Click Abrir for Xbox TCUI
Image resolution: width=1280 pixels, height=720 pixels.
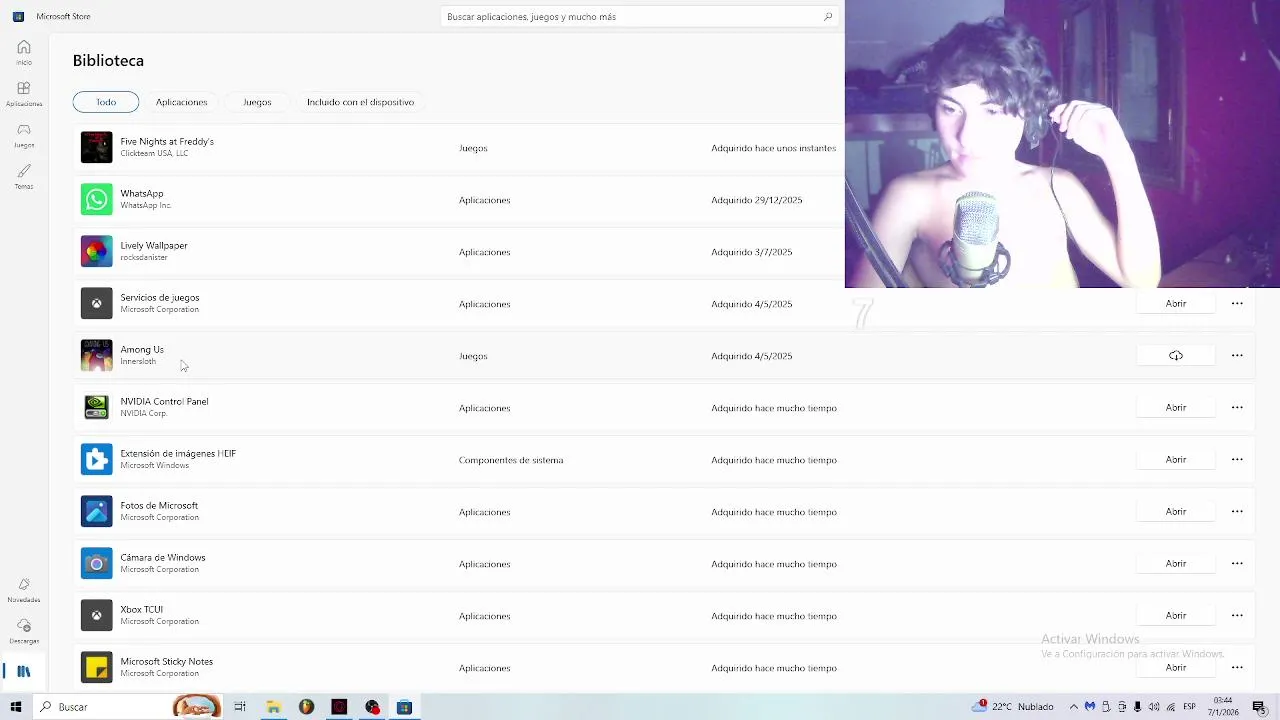coord(1176,615)
